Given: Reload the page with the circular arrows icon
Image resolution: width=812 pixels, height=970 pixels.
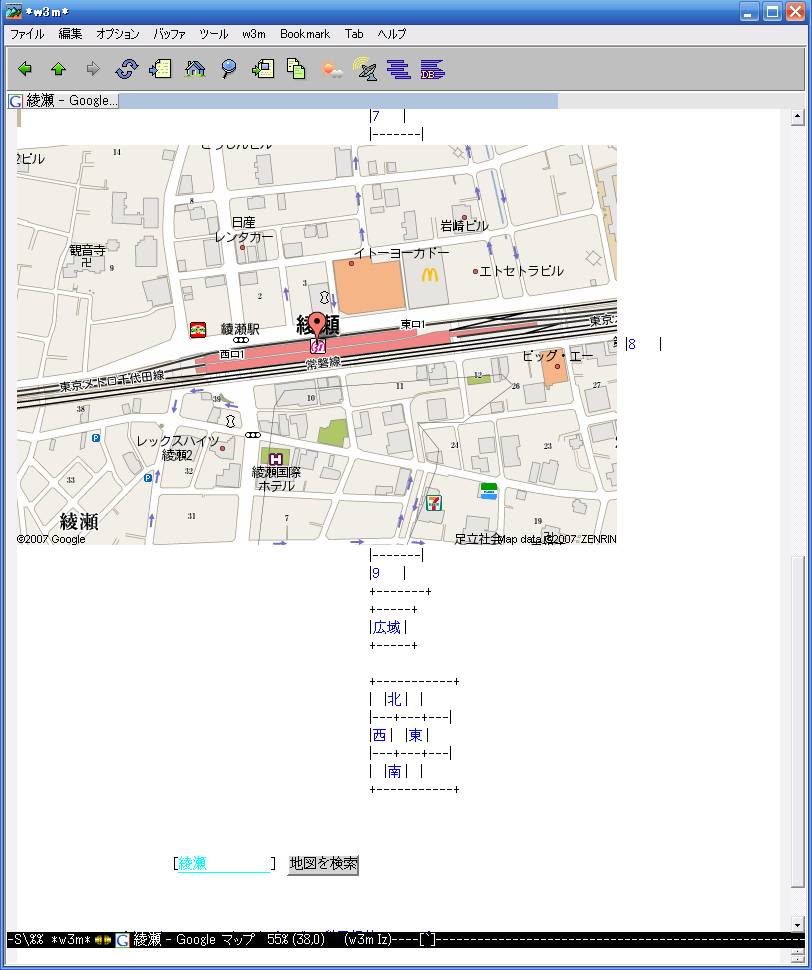Looking at the screenshot, I should tap(126, 69).
